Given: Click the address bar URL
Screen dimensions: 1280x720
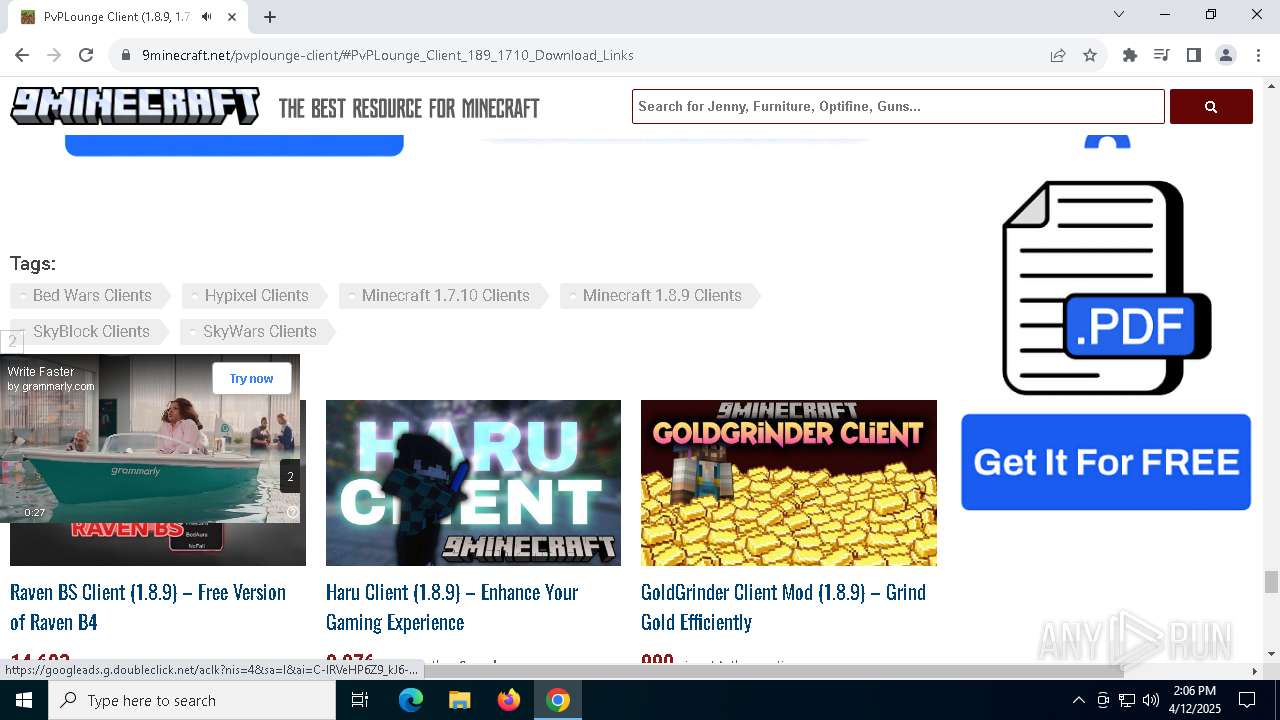Looking at the screenshot, I should point(388,55).
